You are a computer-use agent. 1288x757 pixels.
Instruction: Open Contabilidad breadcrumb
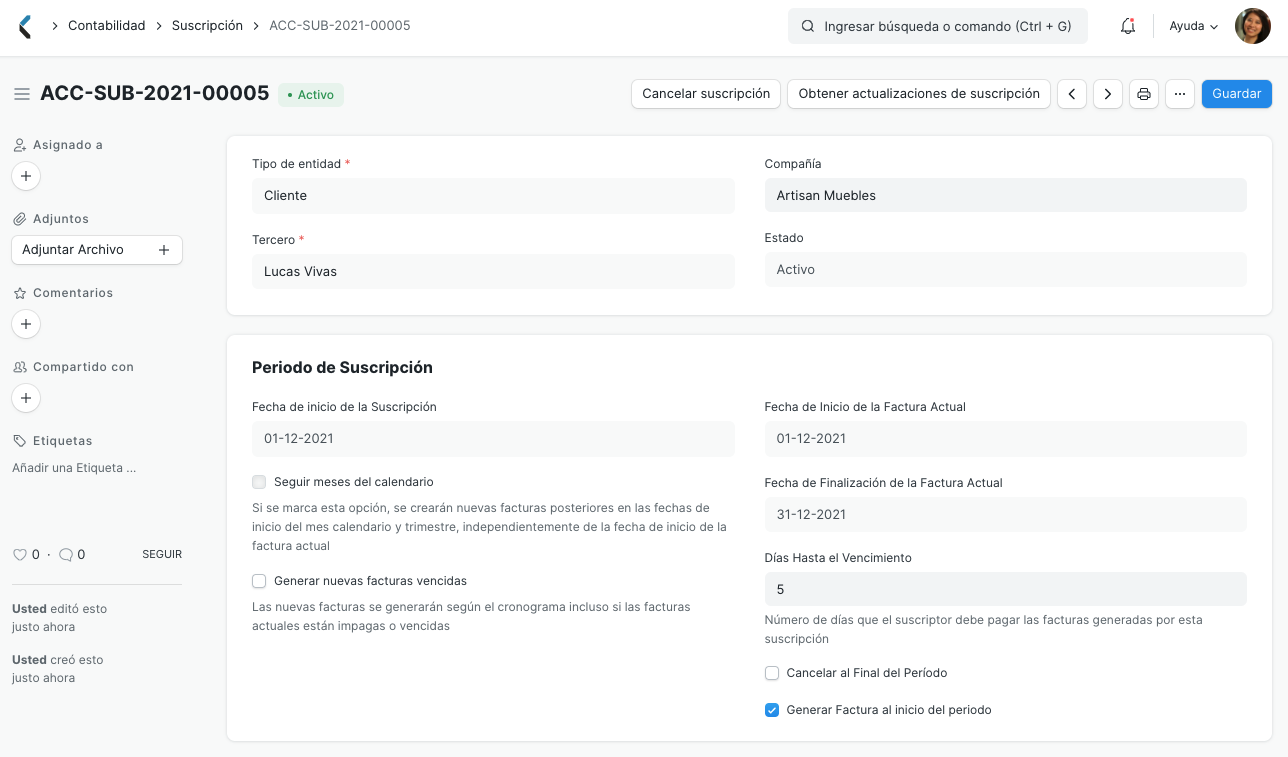[x=107, y=26]
